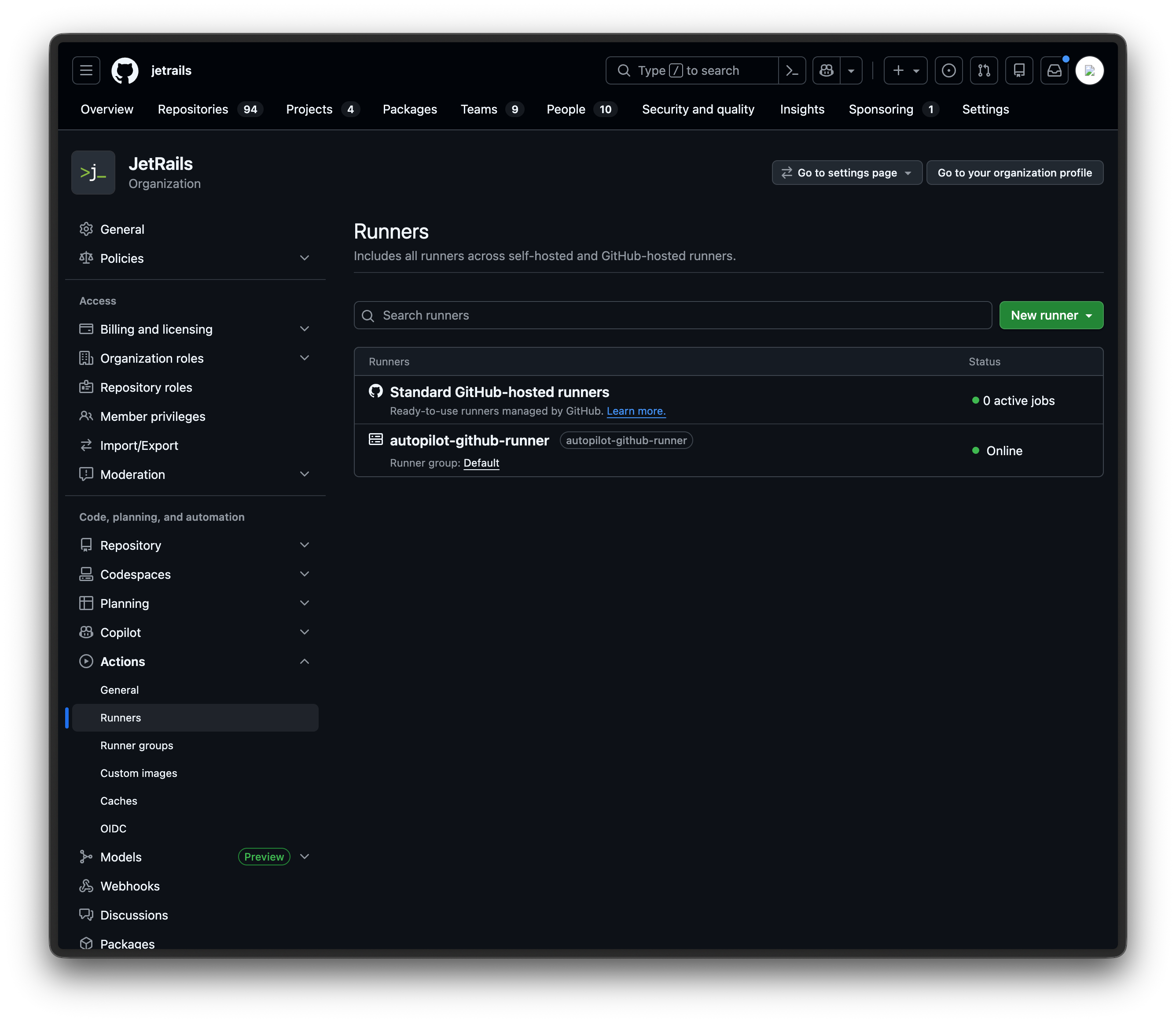This screenshot has height=1023, width=1176.
Task: Open the user avatar menu
Action: (x=1089, y=70)
